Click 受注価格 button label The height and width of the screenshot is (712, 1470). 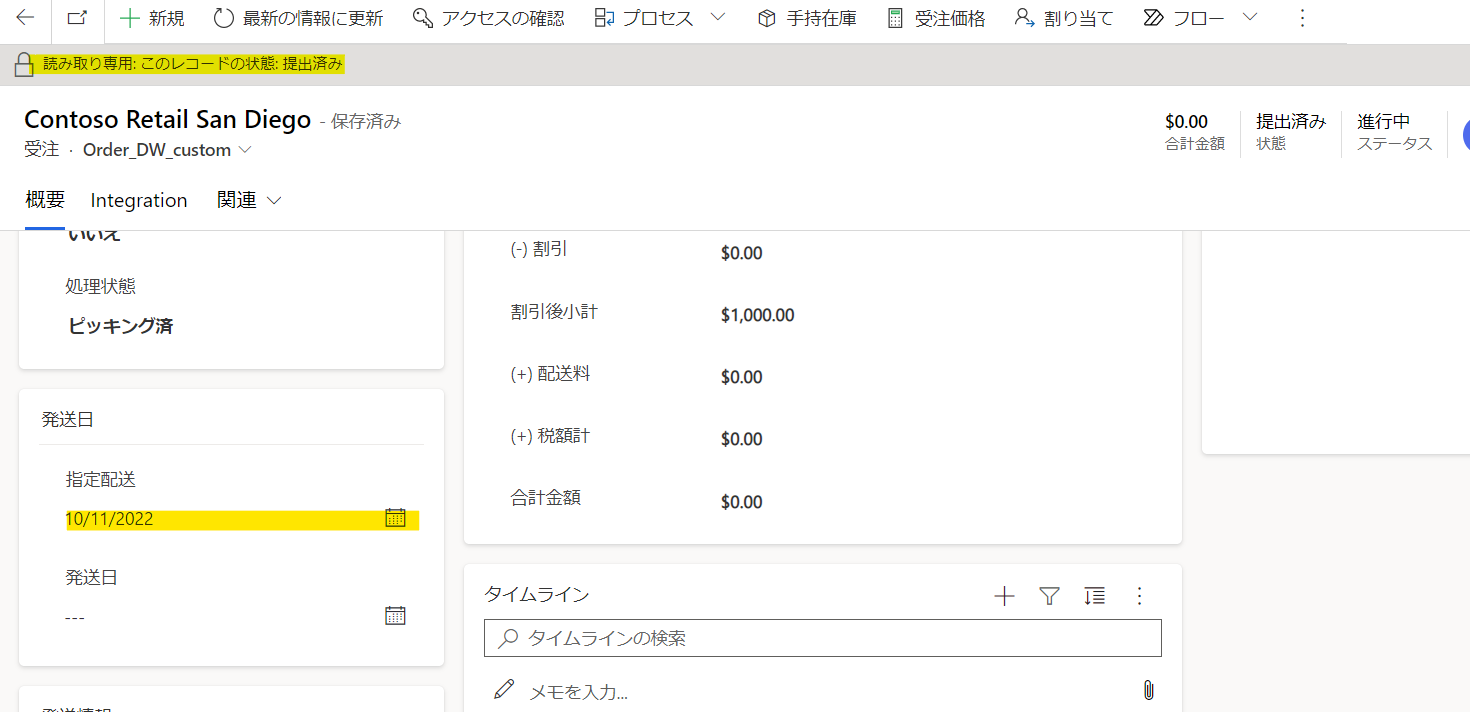point(950,18)
